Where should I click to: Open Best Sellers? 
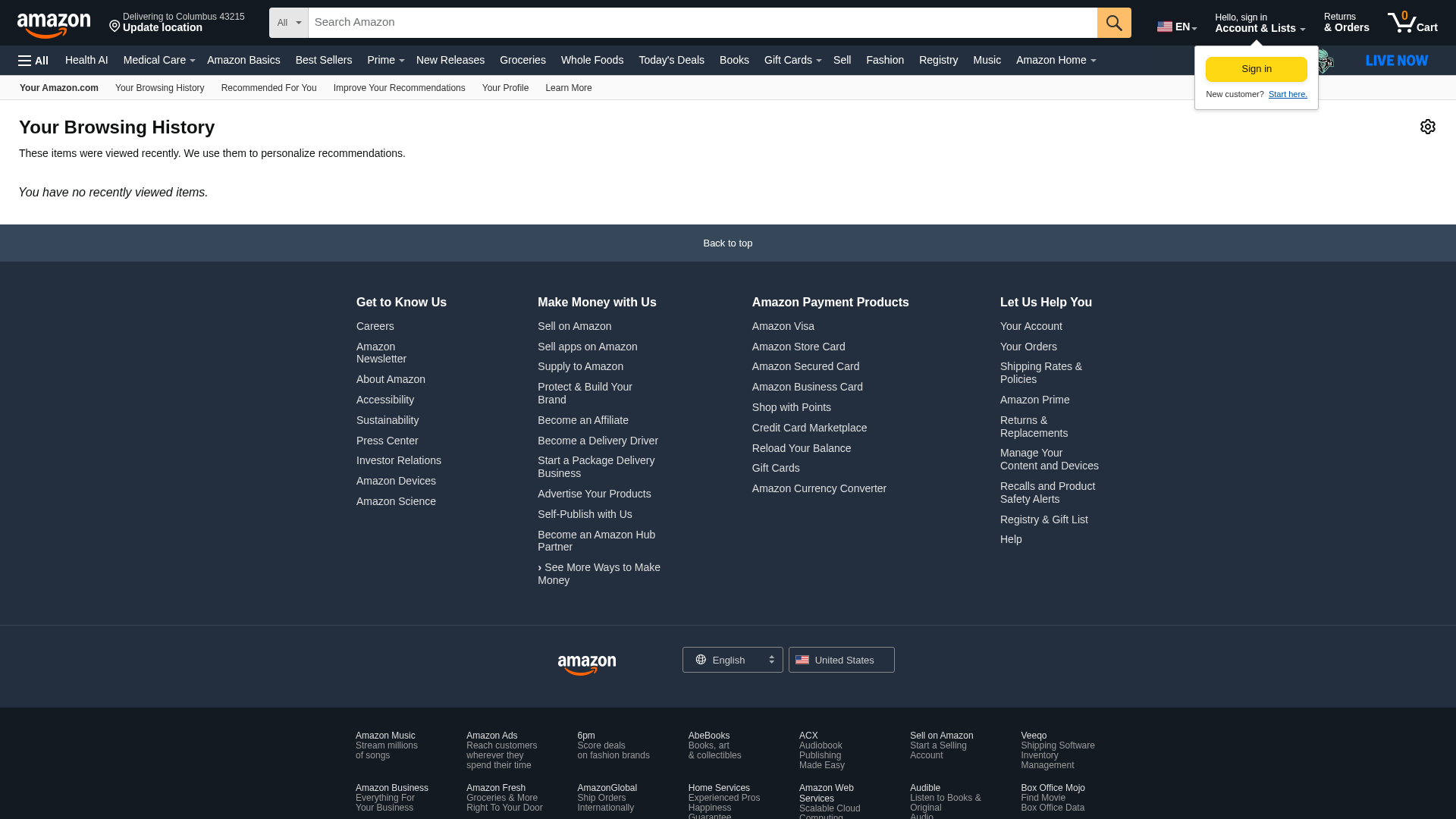tap(324, 60)
